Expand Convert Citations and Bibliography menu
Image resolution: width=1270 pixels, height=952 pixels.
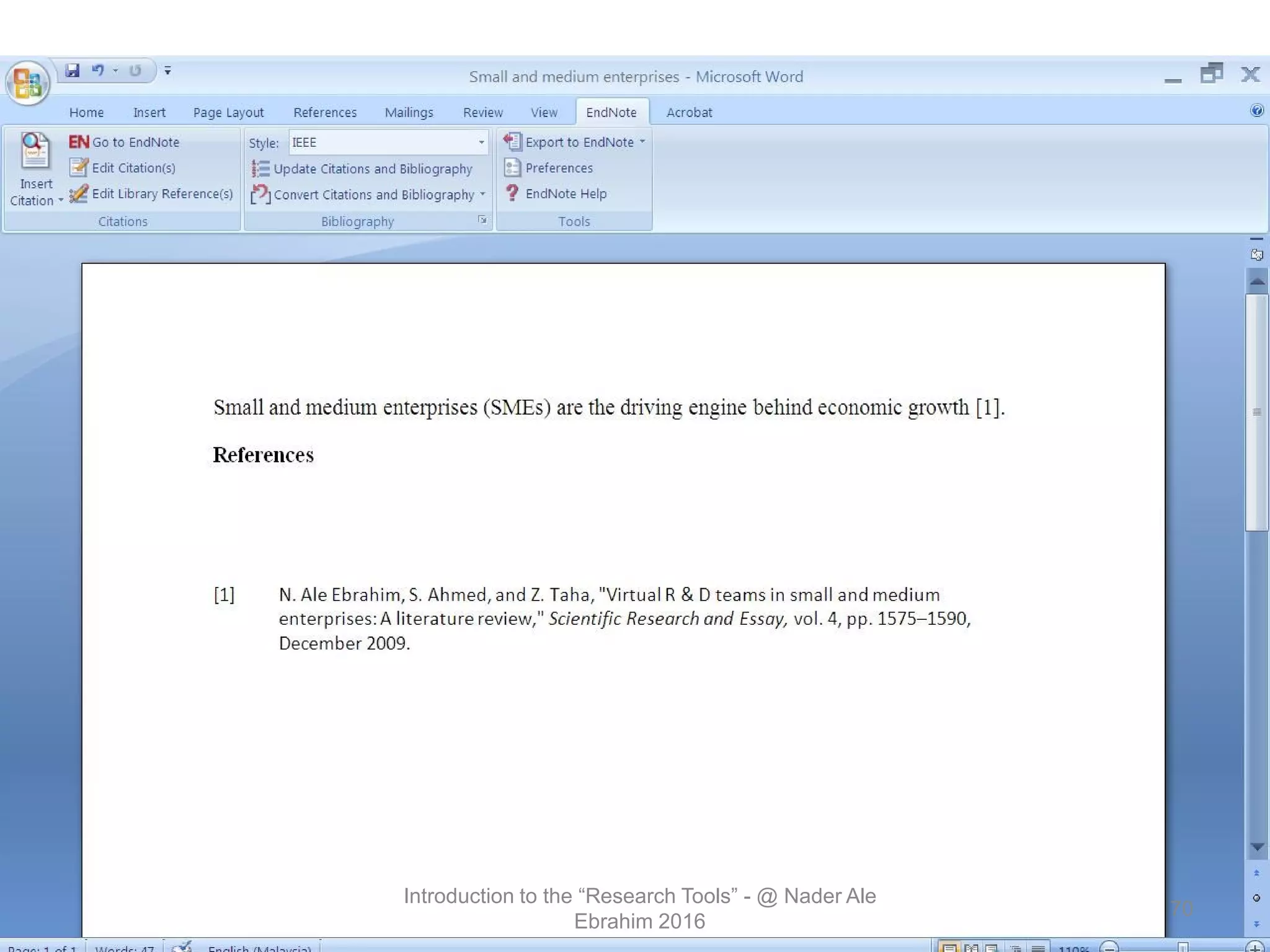[x=482, y=194]
